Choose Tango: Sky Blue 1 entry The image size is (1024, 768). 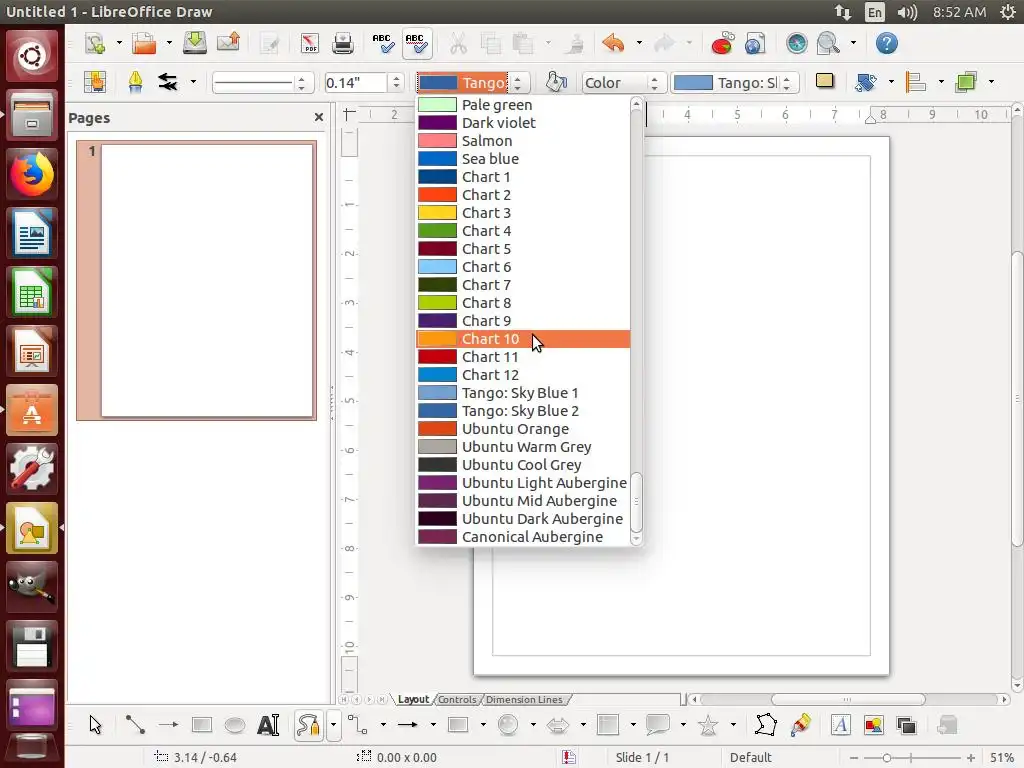523,393
